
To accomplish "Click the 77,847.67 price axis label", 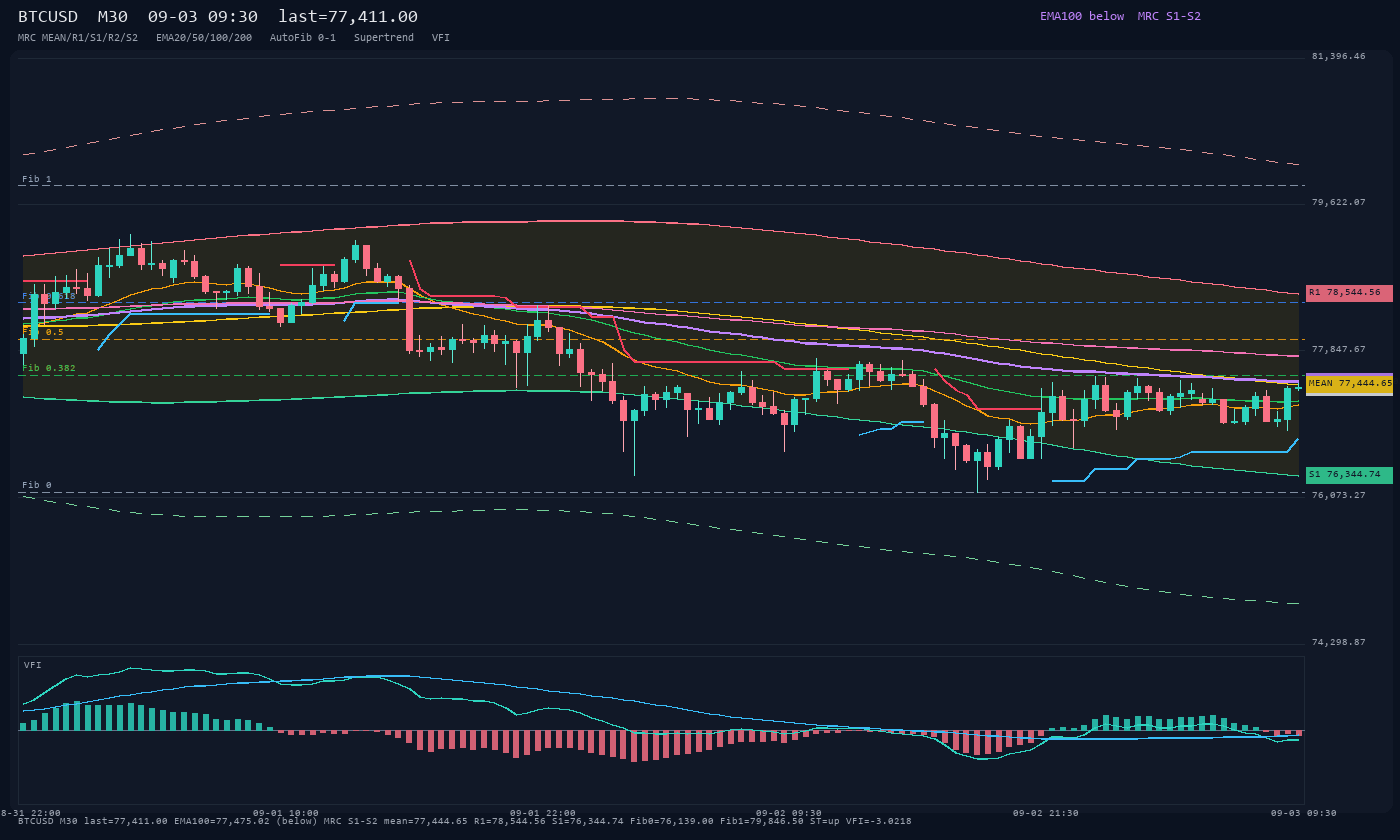I will click(x=1338, y=349).
